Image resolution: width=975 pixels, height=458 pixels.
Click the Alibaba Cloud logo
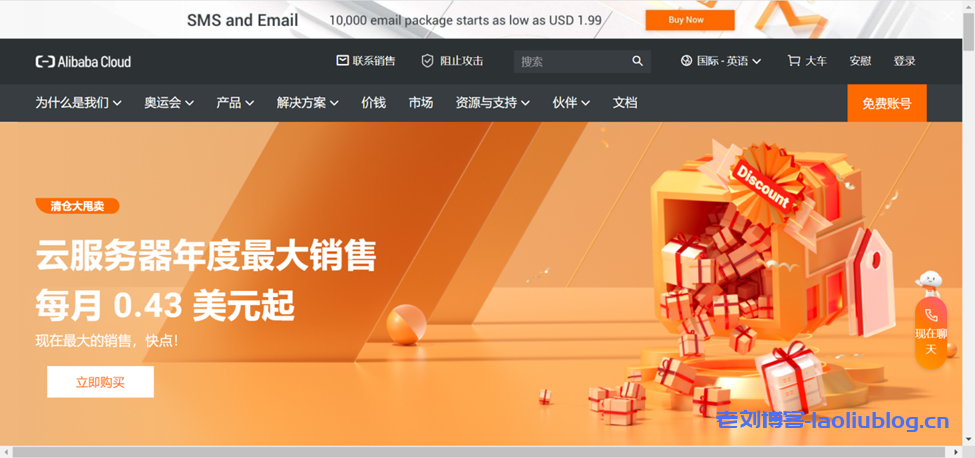pyautogui.click(x=83, y=62)
